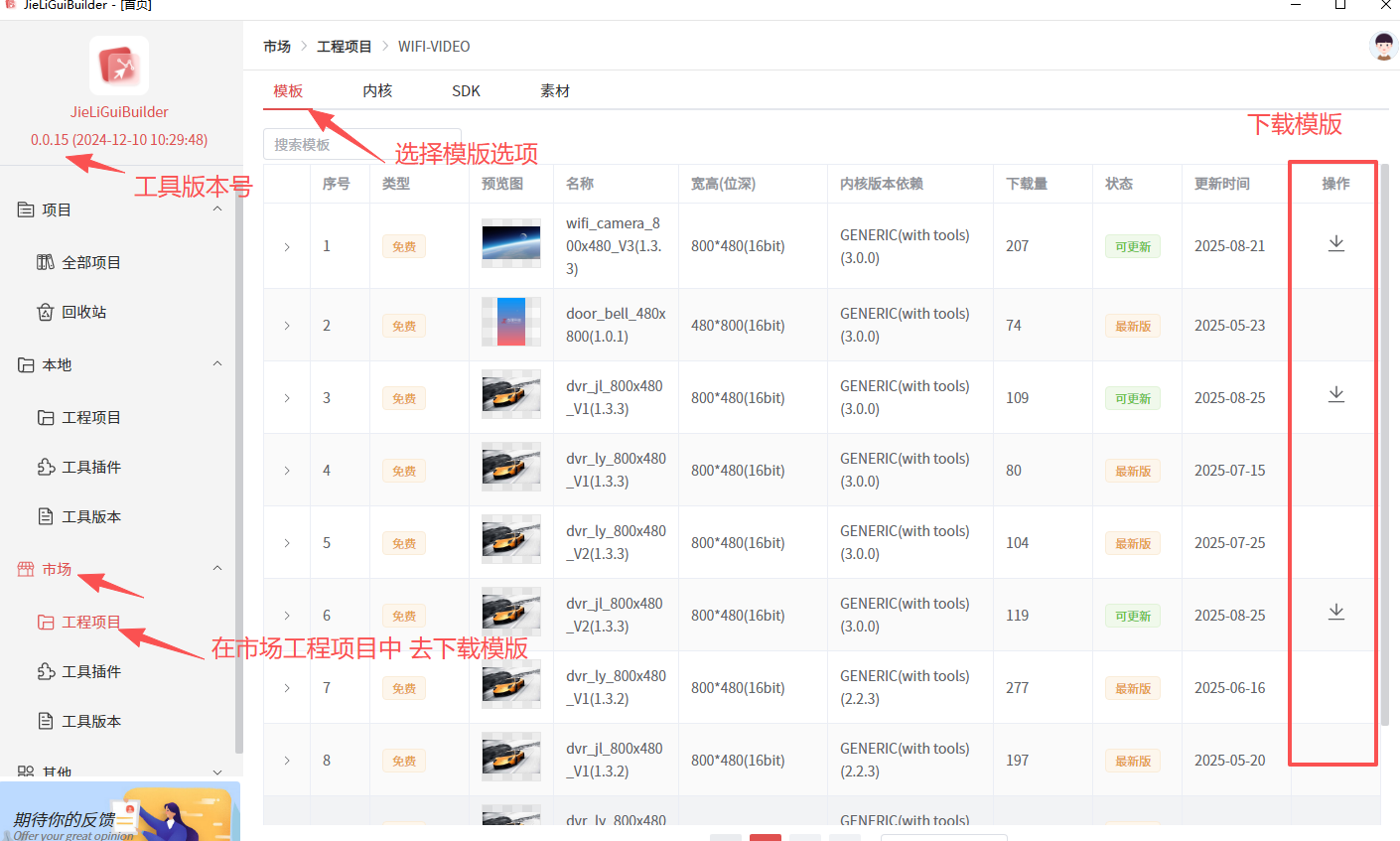
Task: Click the 可更新 status tag in row 1
Action: (1133, 246)
